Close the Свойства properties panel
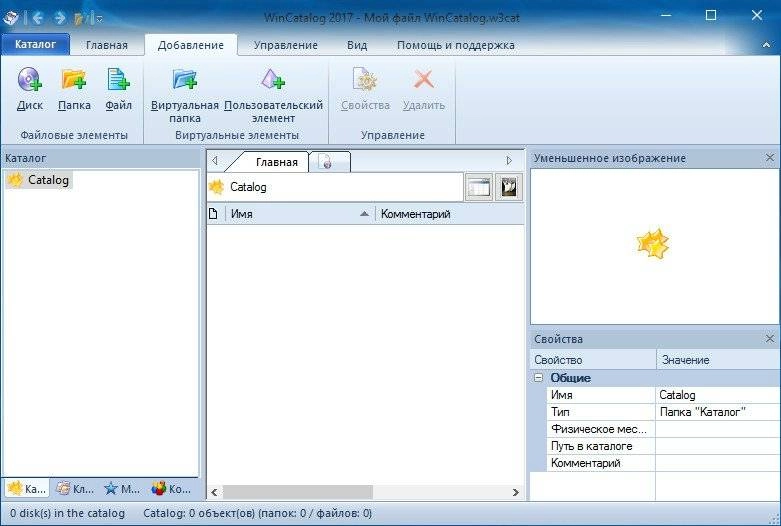This screenshot has width=781, height=526. tap(770, 339)
